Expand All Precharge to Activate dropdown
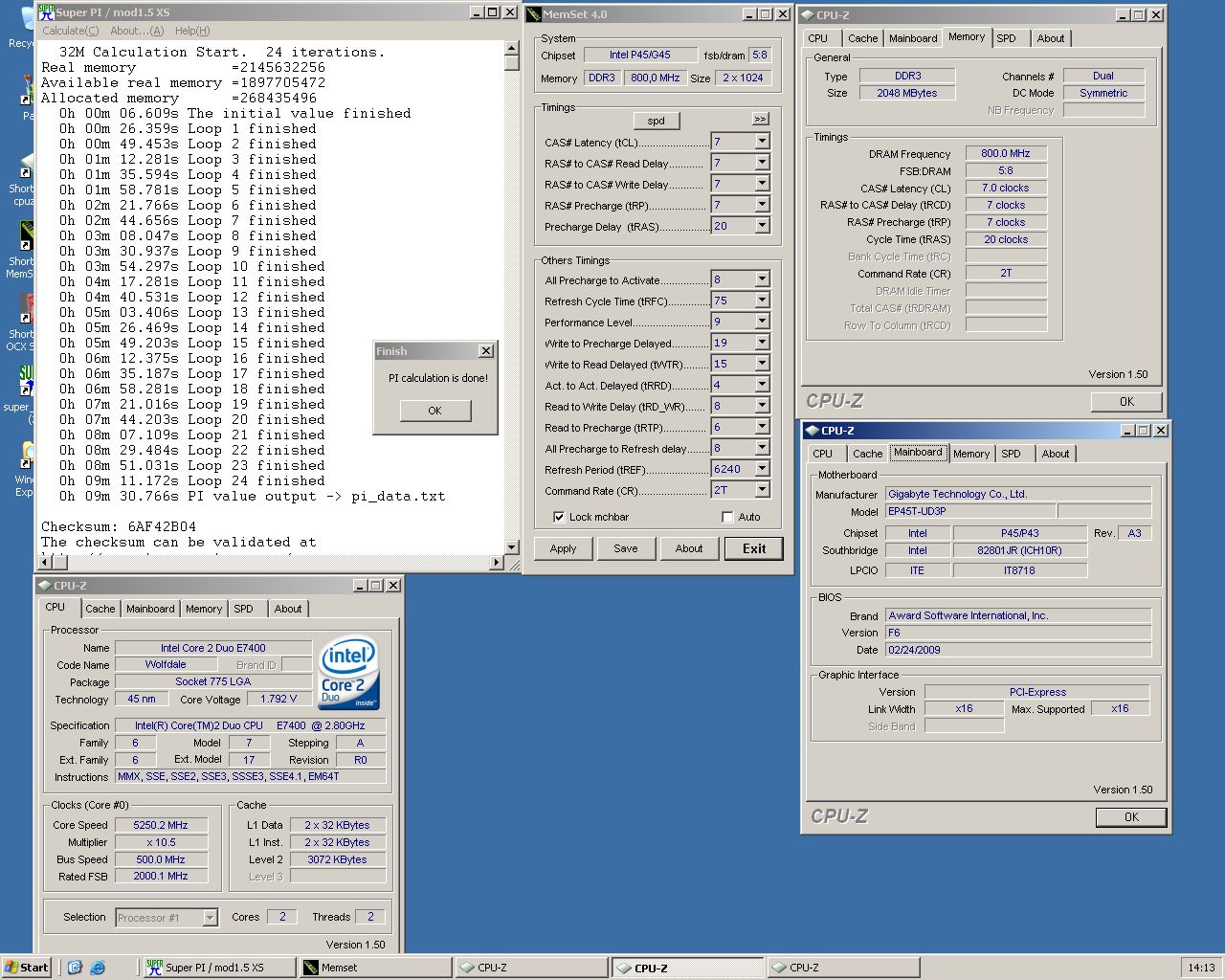 [762, 279]
